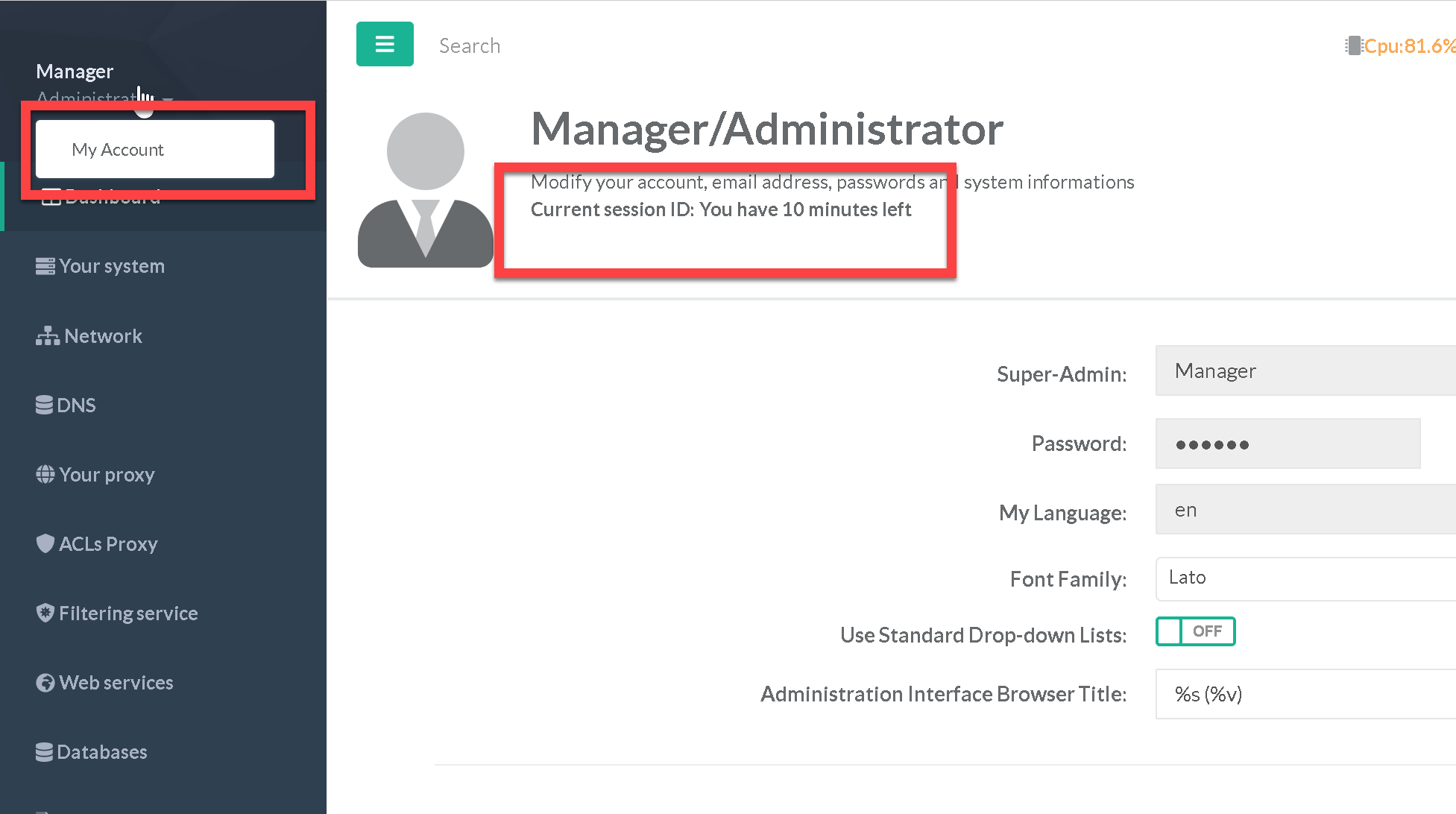Viewport: 1456px width, 814px height.
Task: Click the Databases stack icon
Action: pos(45,751)
